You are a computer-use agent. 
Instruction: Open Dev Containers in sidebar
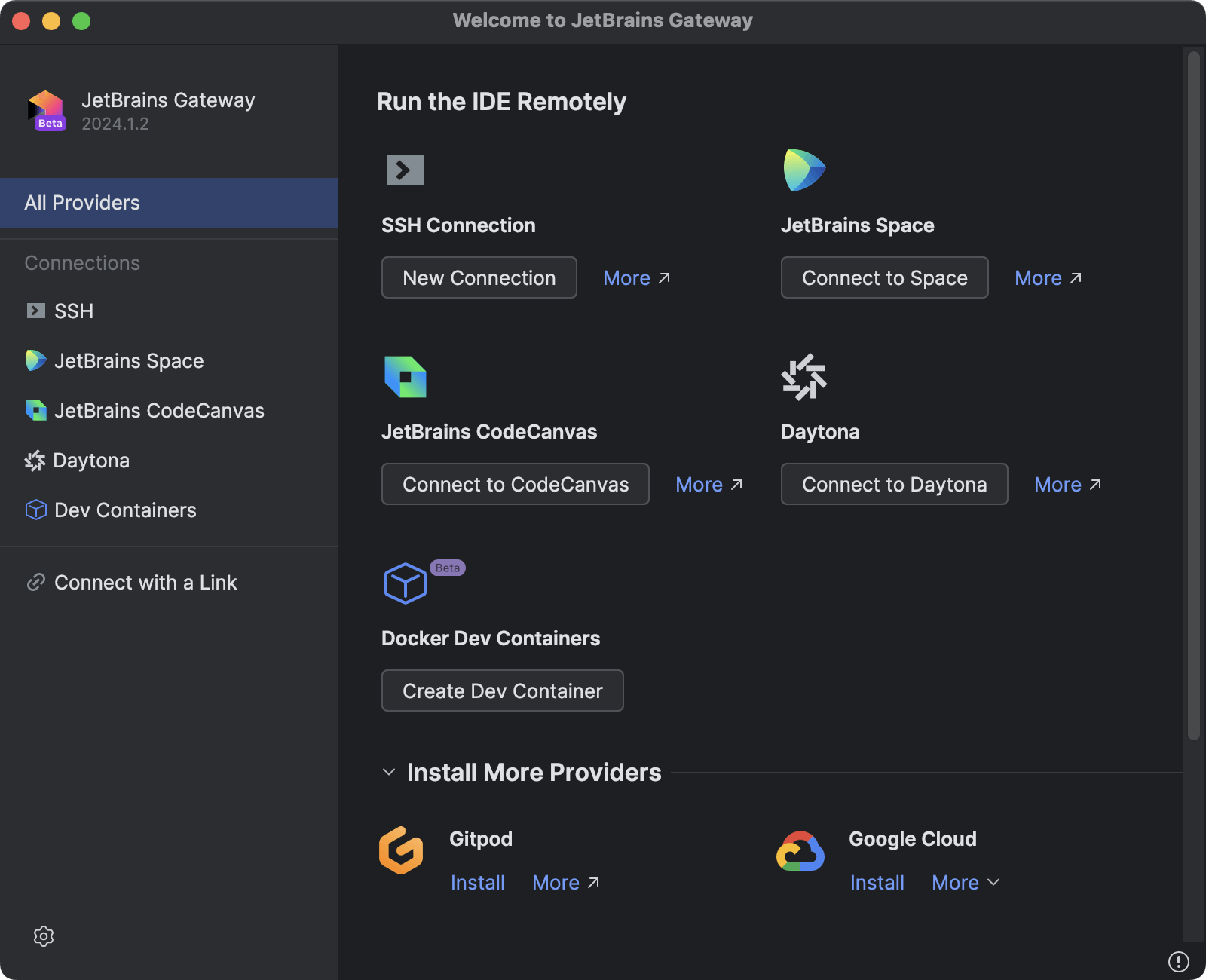coord(169,510)
